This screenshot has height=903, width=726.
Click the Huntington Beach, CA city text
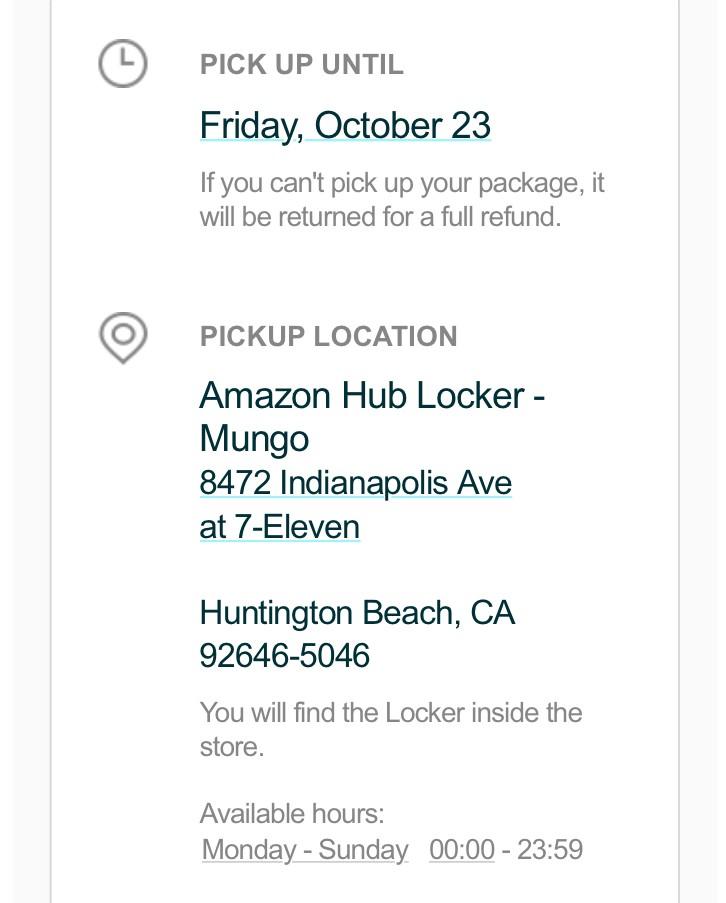click(357, 612)
